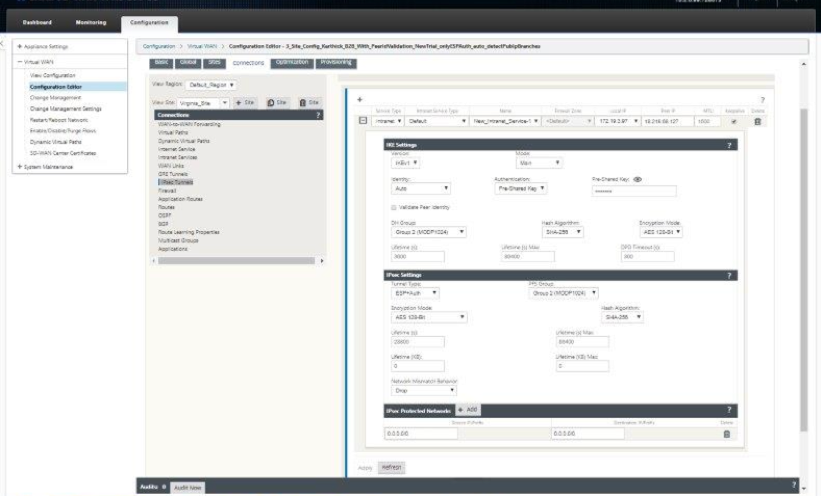Follow the Configuration breadcrumb link
The height and width of the screenshot is (496, 821).
[x=159, y=47]
